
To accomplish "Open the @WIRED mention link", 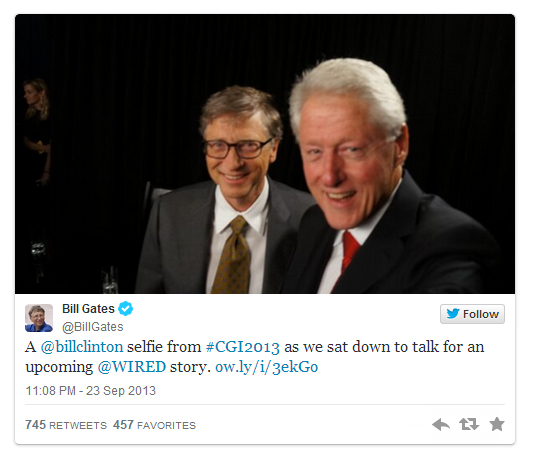I will click(132, 367).
